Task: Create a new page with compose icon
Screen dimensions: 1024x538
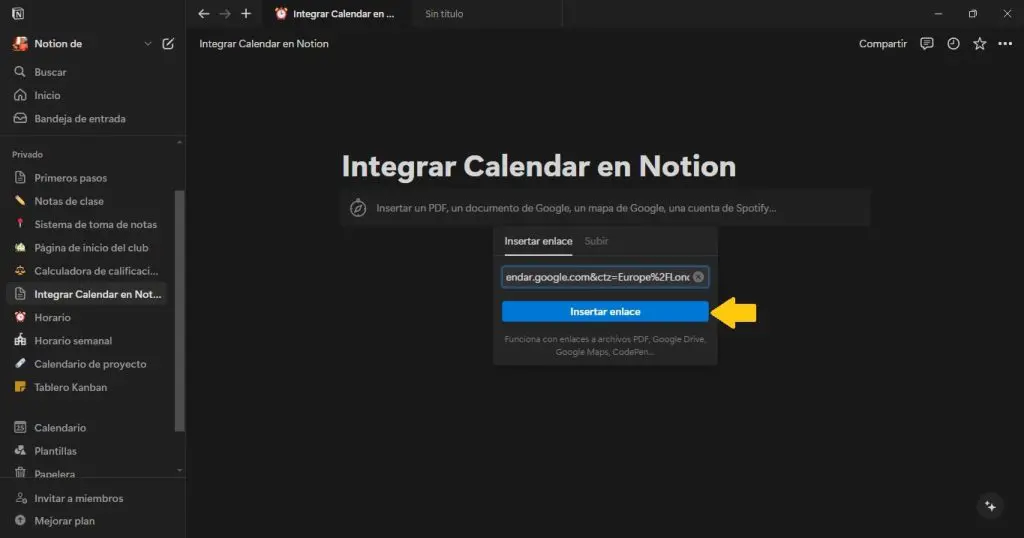Action: [x=168, y=44]
